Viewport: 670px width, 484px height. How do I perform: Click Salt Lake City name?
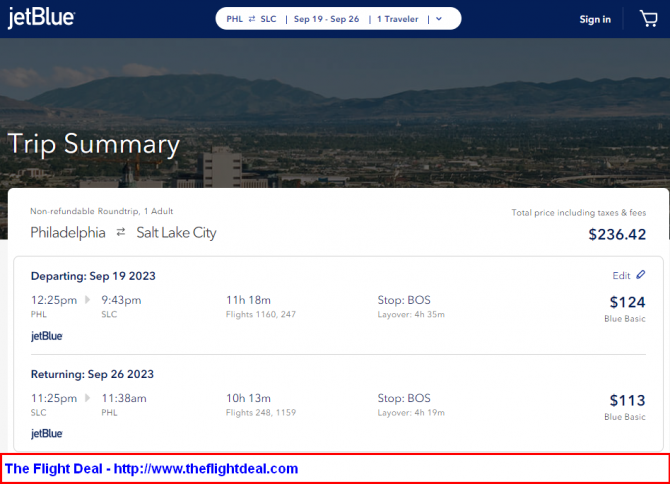[x=176, y=233]
